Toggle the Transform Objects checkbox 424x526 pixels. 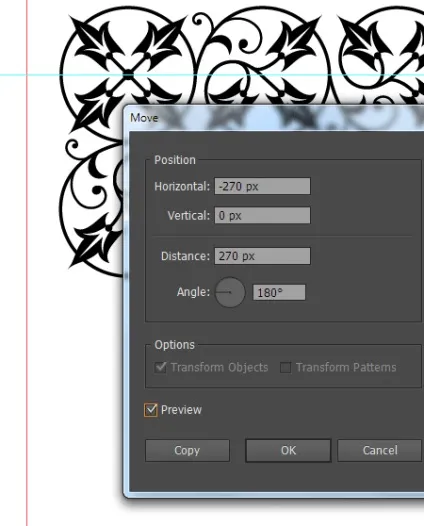[x=160, y=367]
